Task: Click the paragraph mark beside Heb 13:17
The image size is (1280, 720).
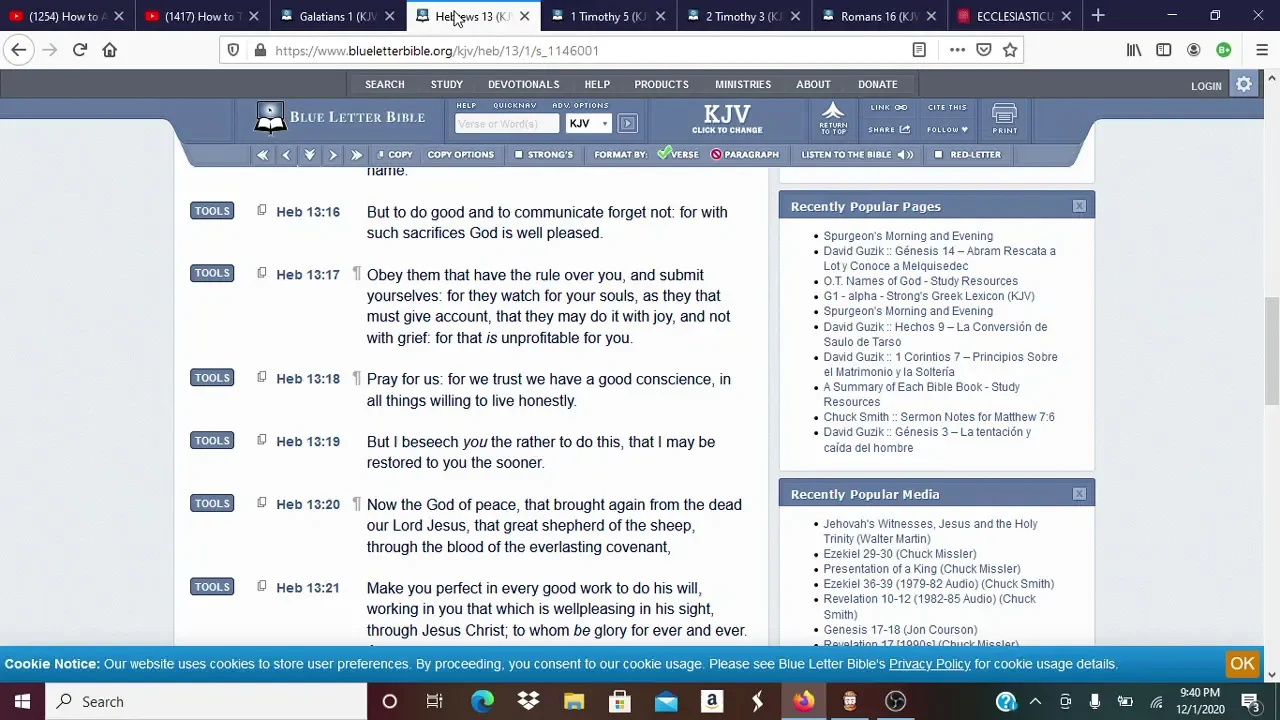Action: (x=356, y=274)
